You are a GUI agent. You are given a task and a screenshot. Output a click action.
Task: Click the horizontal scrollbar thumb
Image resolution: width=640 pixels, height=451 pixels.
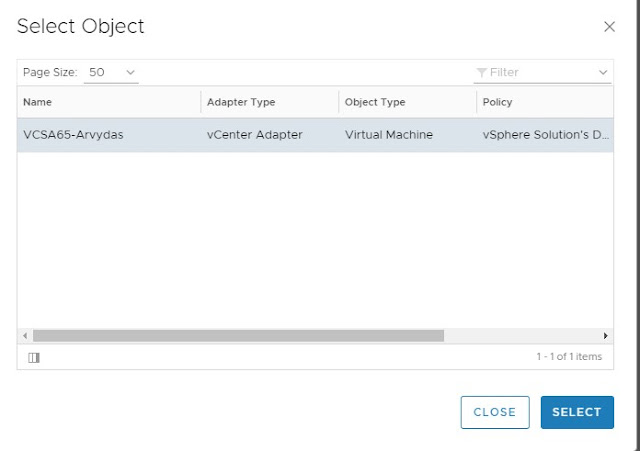(238, 336)
